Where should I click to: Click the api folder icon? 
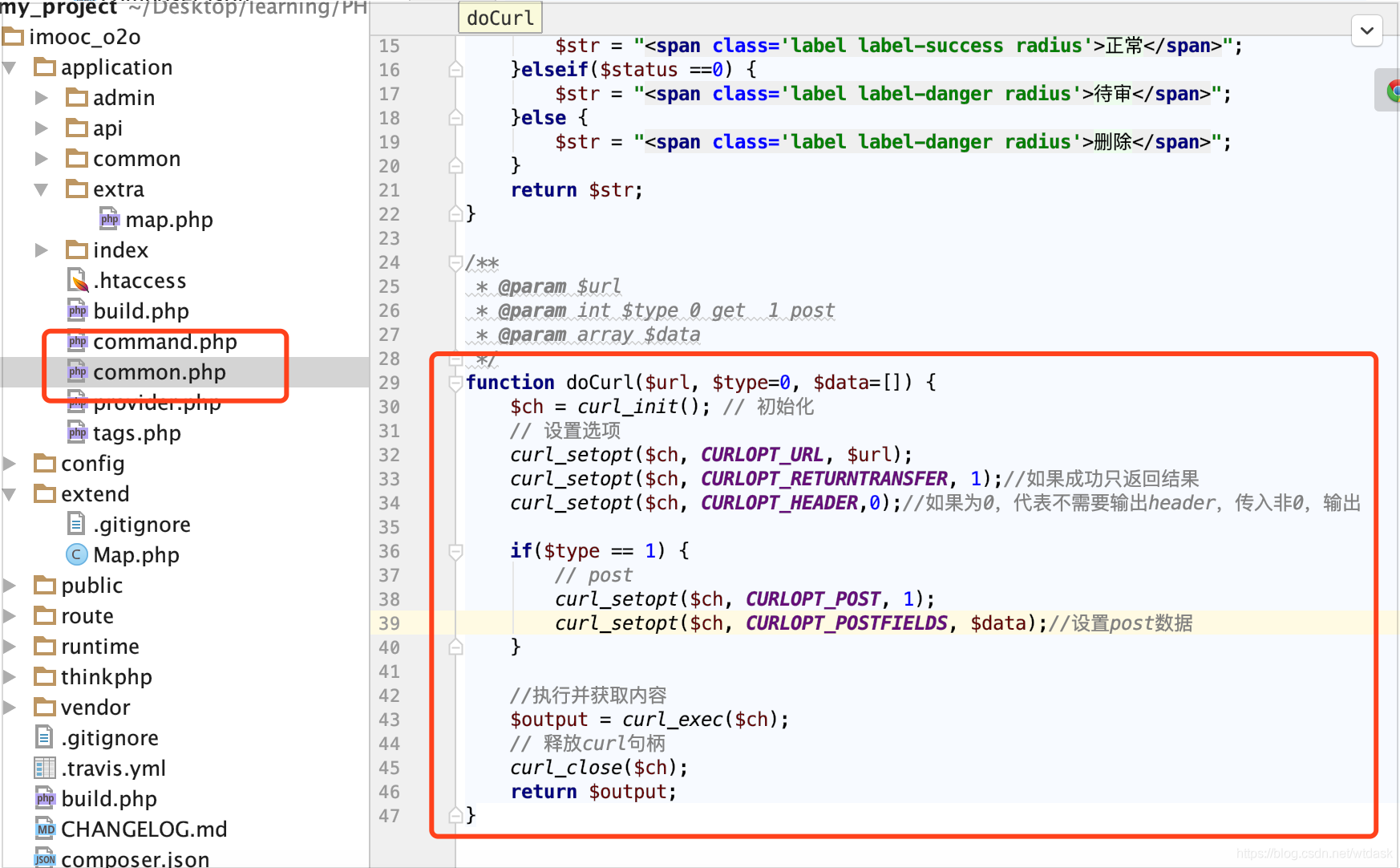pos(77,128)
